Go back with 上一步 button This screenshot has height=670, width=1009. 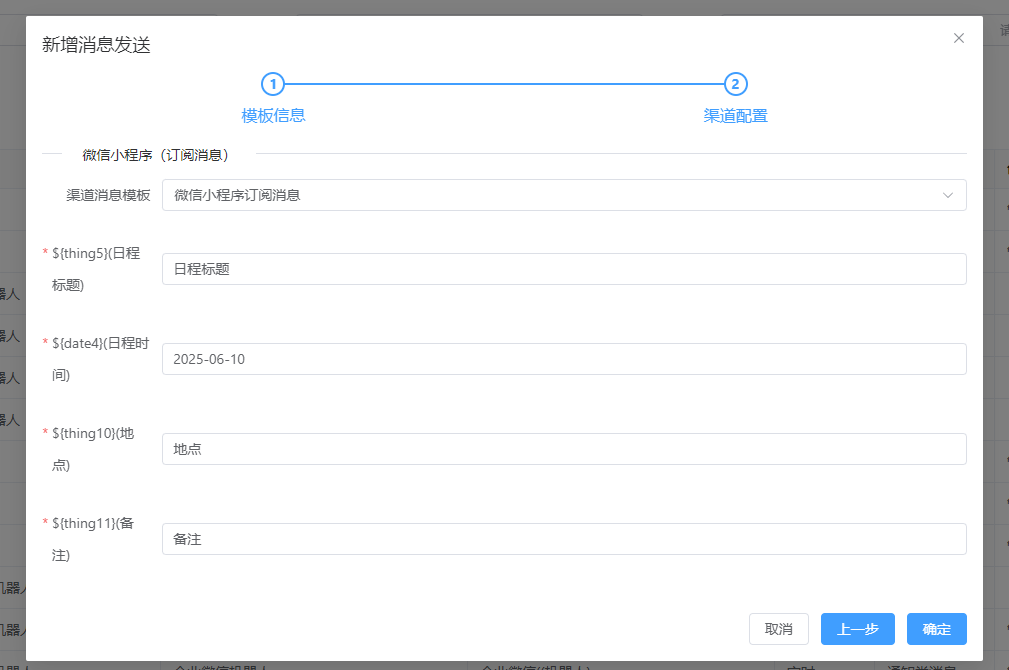[x=857, y=629]
